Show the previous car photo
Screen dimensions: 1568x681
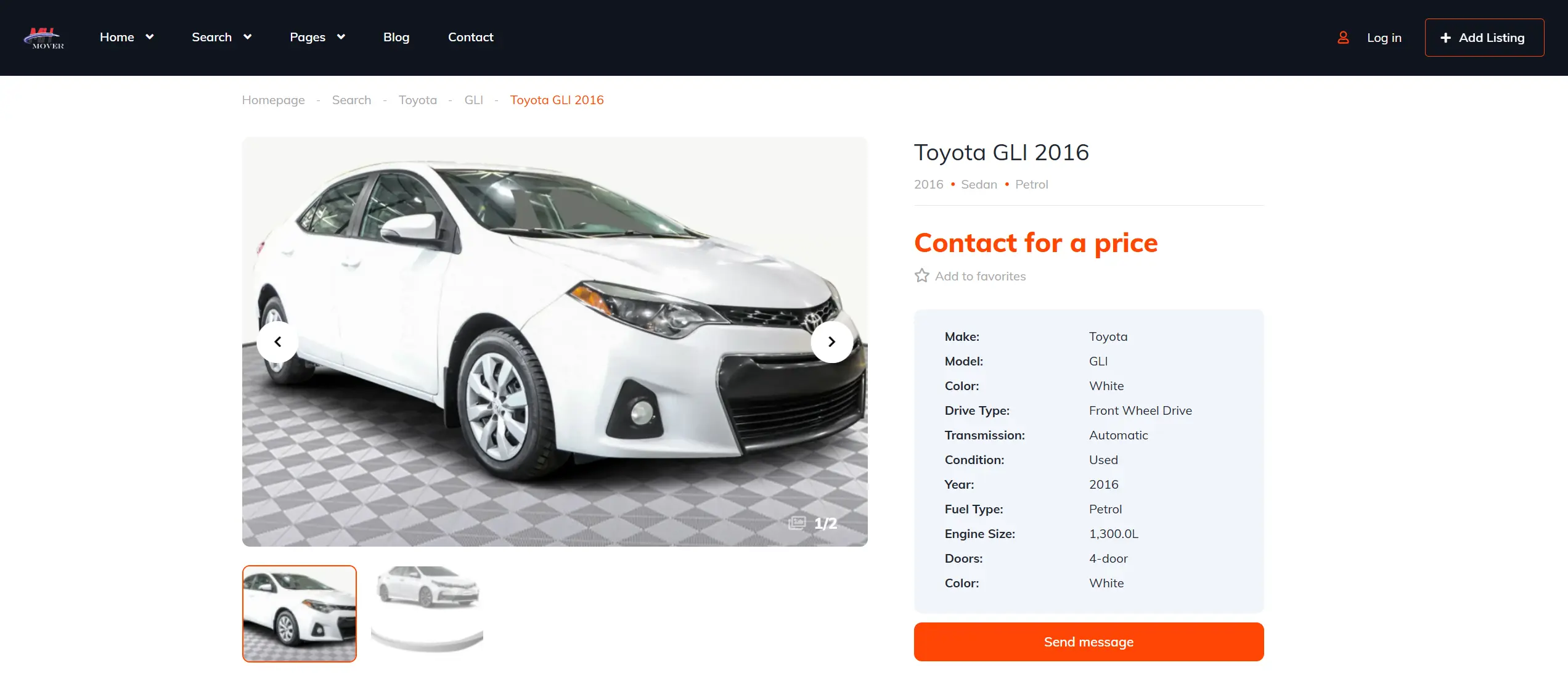click(x=278, y=341)
